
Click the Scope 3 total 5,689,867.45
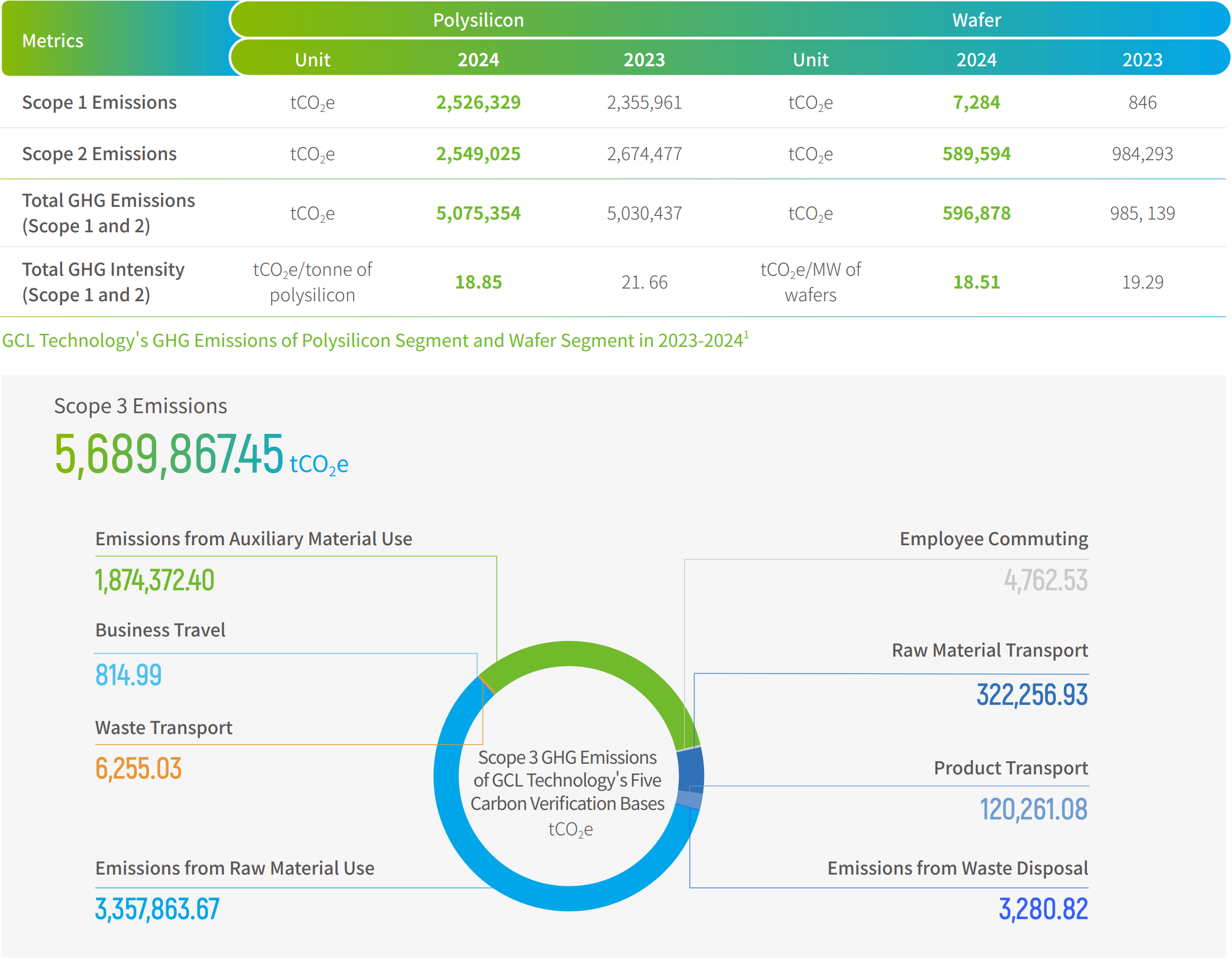(x=169, y=454)
